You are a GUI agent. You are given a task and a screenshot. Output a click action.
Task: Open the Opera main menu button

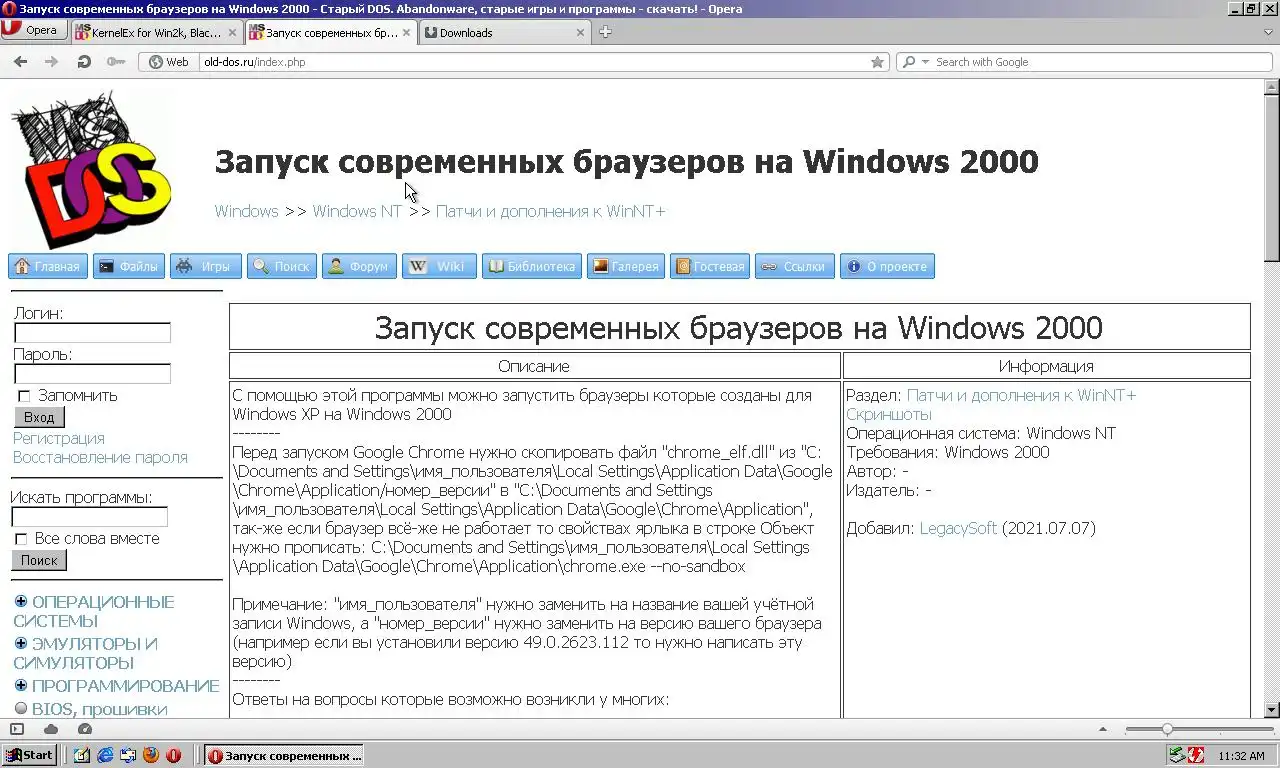pyautogui.click(x=34, y=30)
